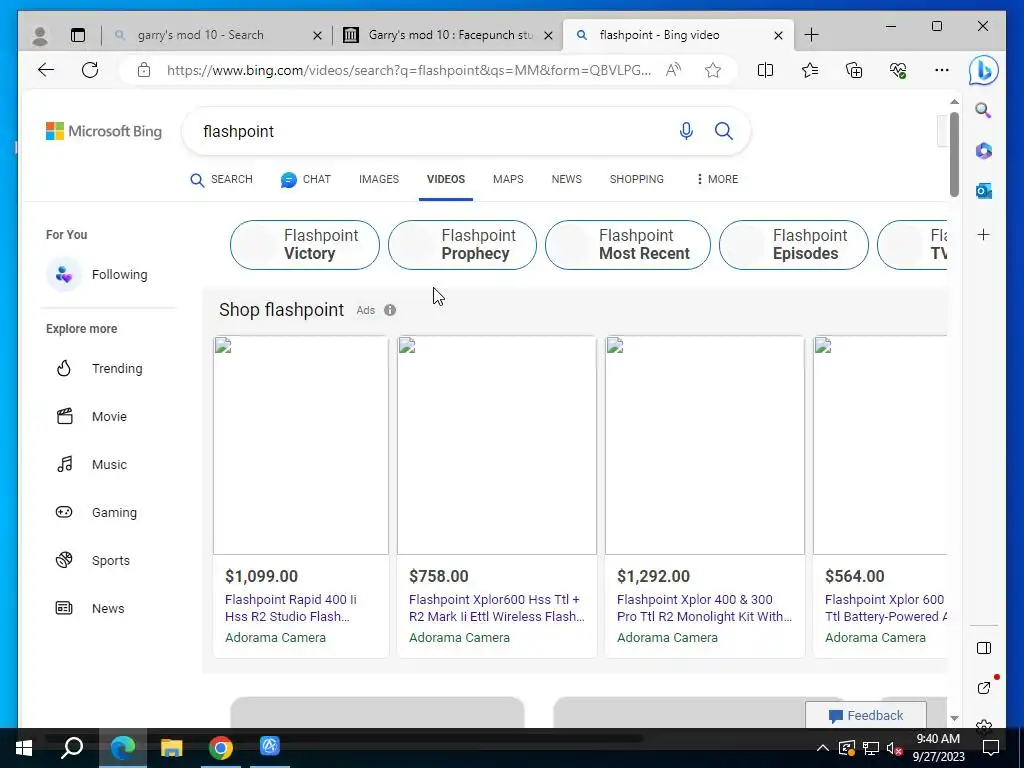Select Flashpoint Prophecy filter chip
Image resolution: width=1024 pixels, height=768 pixels.
click(462, 245)
